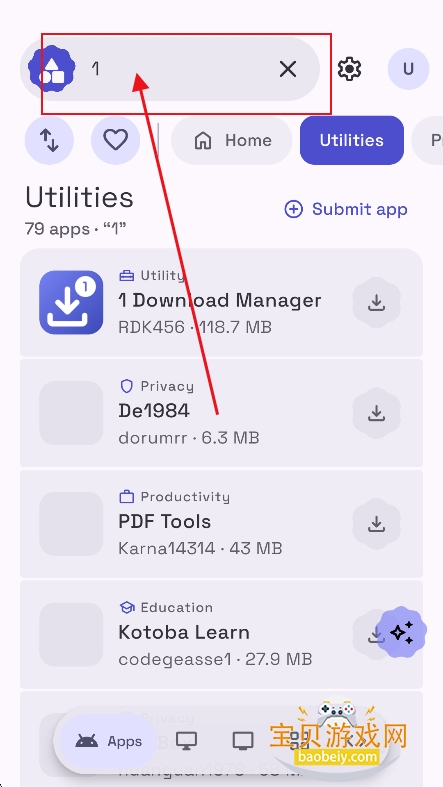Click the dorumrr · 6.3 MB text
This screenshot has width=443, height=787.
click(x=189, y=438)
